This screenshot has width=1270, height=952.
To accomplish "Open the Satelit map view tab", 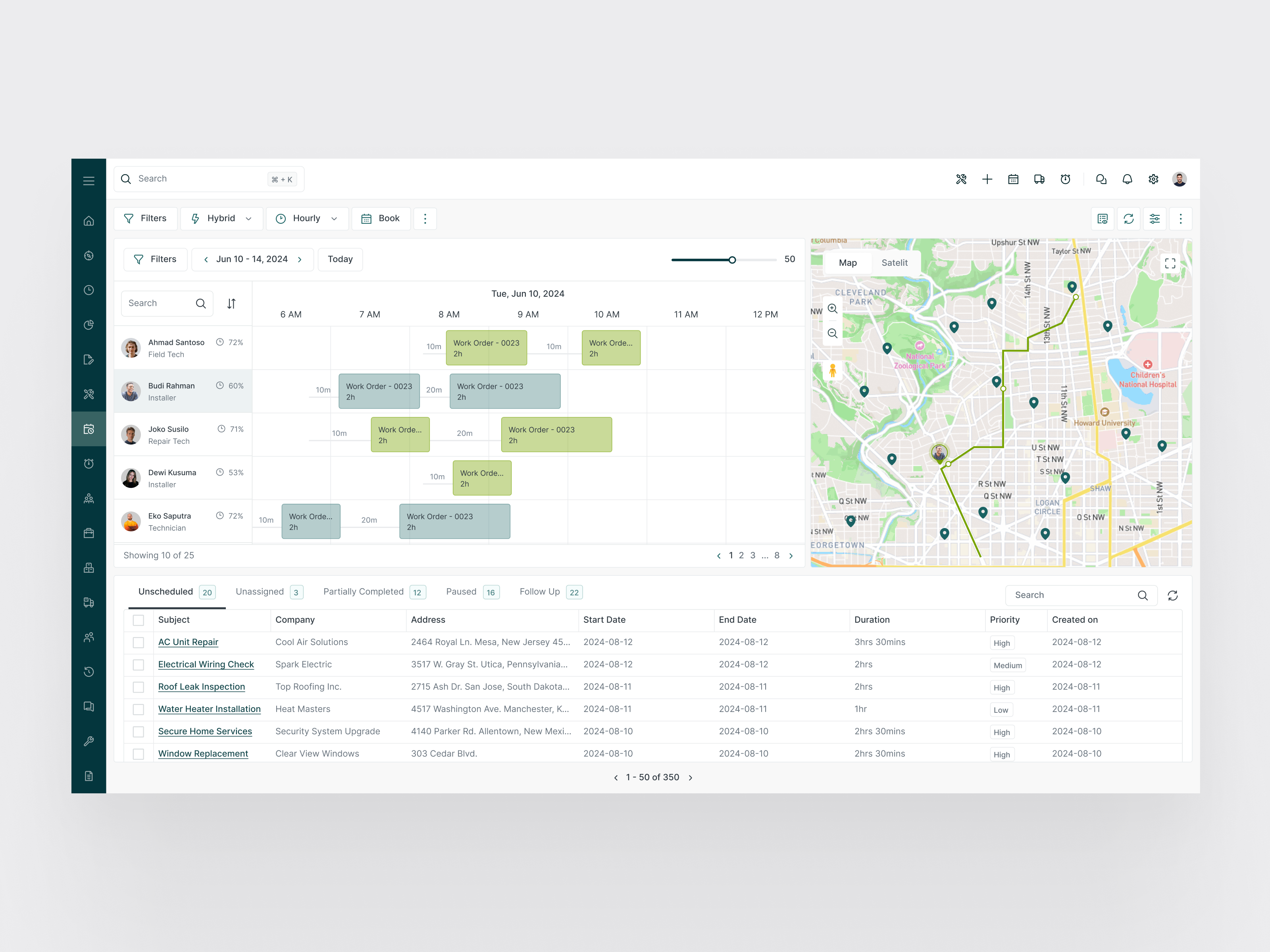I will (895, 262).
